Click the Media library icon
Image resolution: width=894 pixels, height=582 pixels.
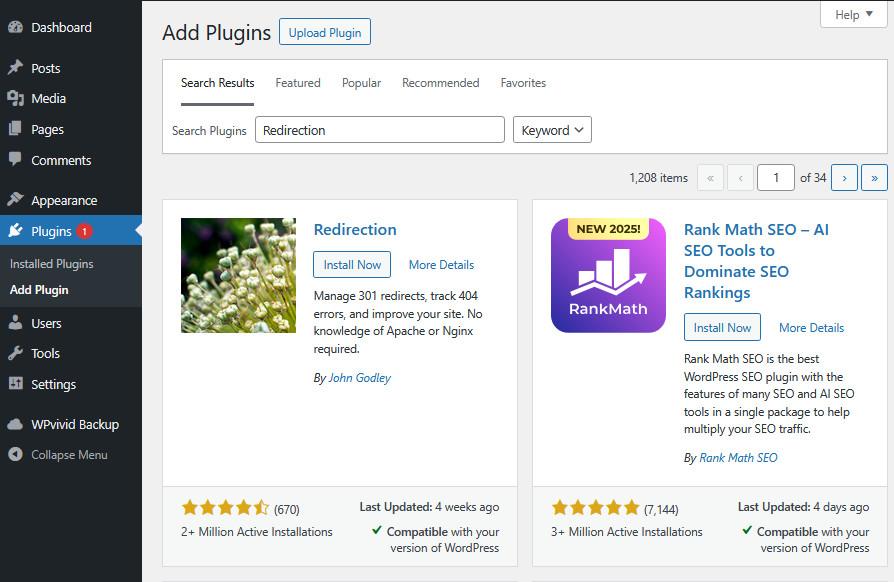pos(15,98)
